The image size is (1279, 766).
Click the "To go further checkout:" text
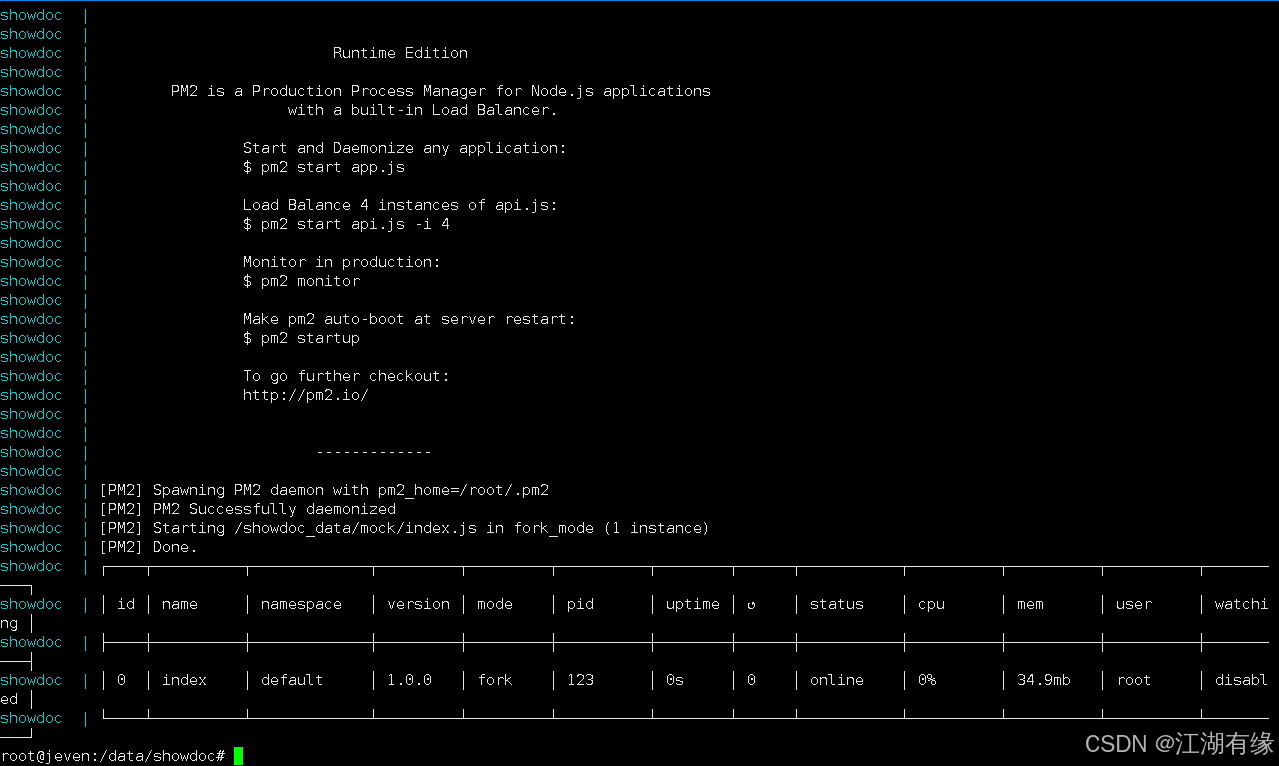point(346,376)
